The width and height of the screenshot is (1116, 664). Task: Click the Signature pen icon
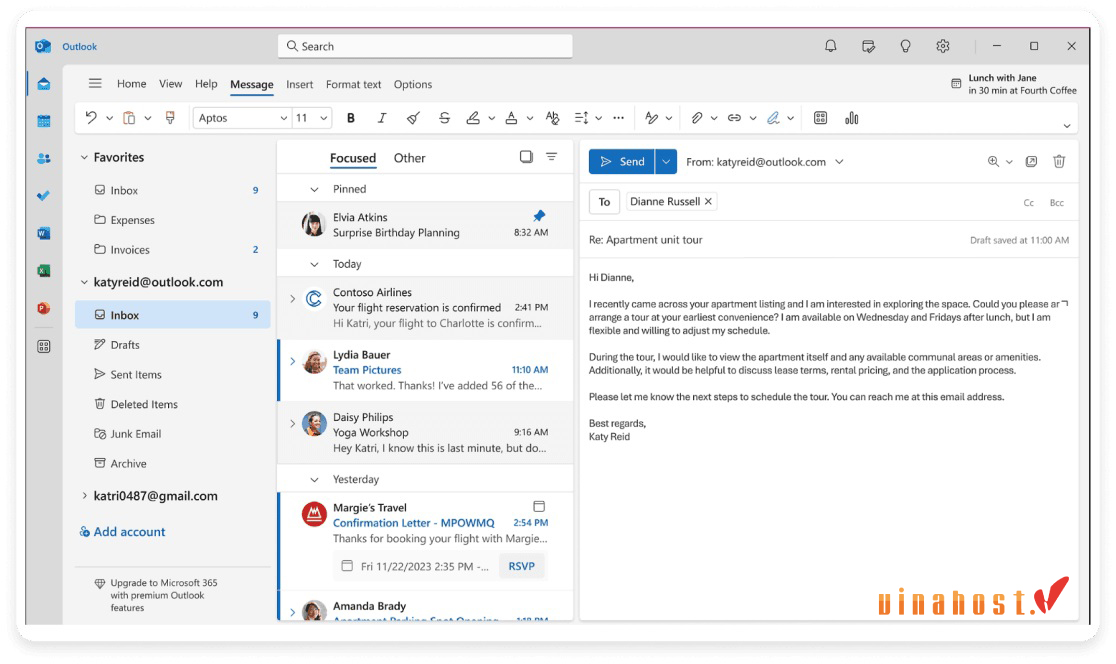tap(773, 118)
